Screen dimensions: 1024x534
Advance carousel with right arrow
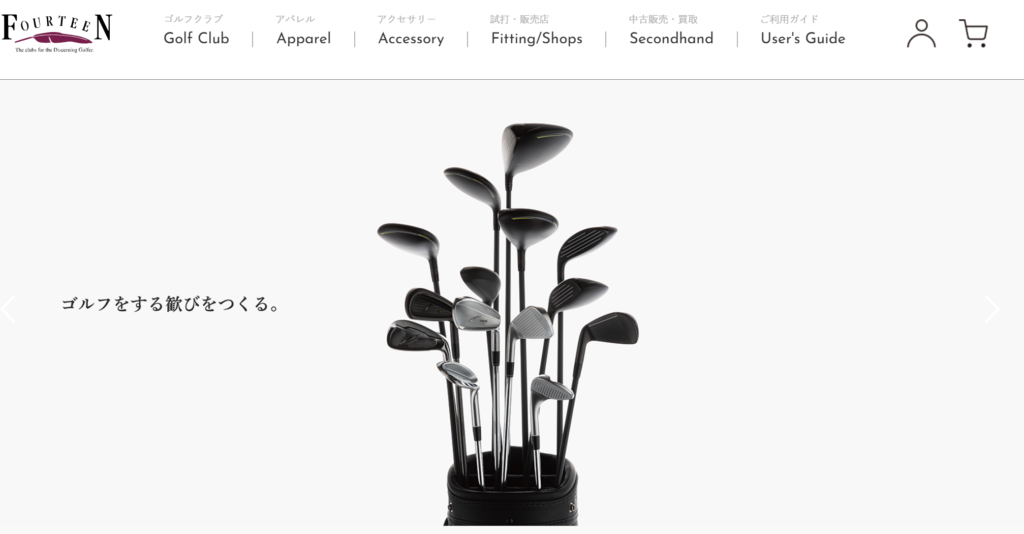(991, 309)
